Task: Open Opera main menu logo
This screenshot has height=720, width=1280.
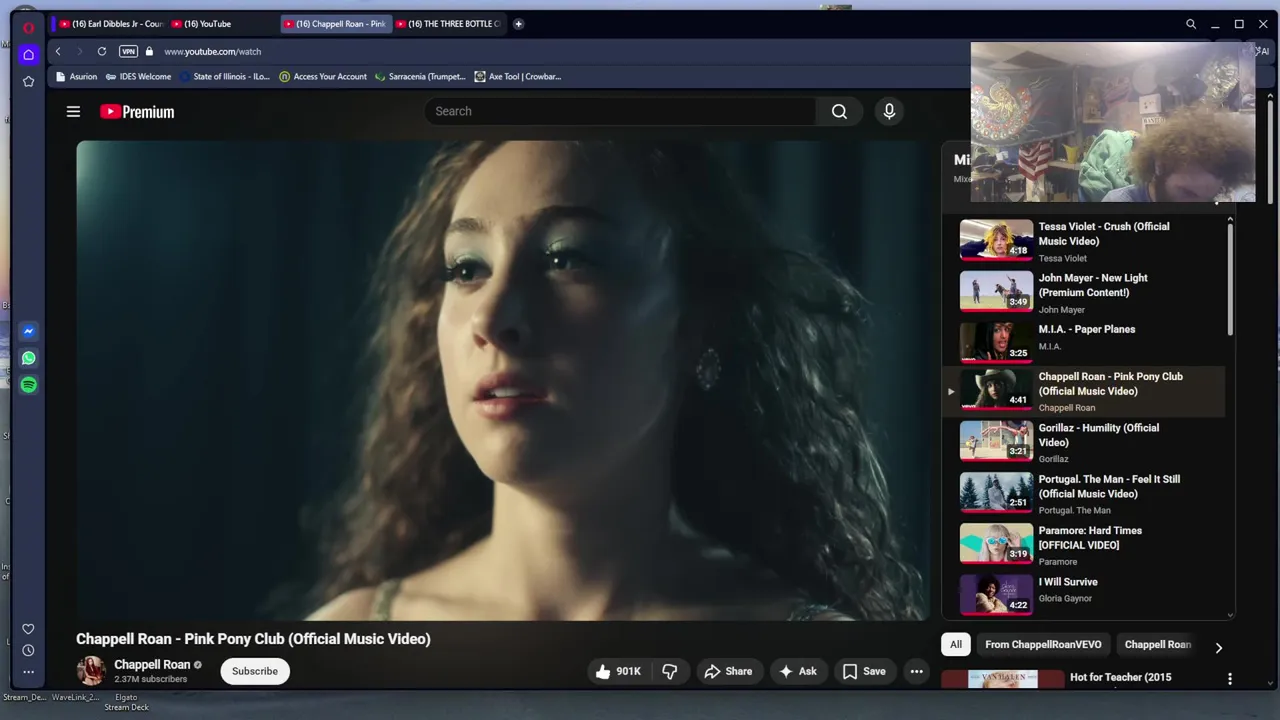Action: [x=28, y=27]
